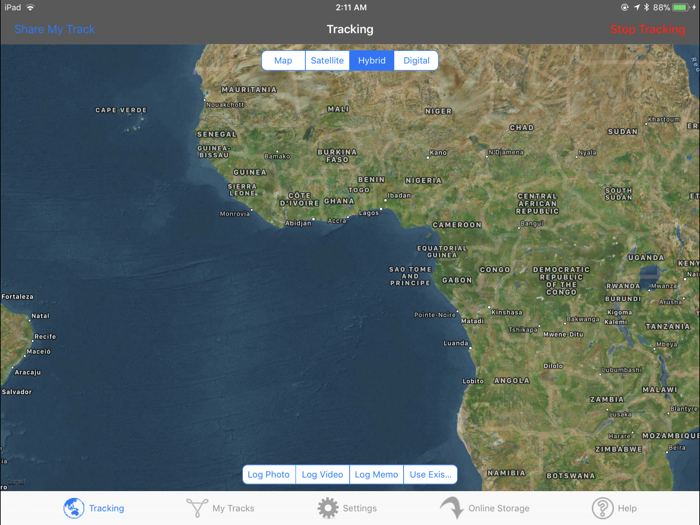The image size is (700, 525).
Task: Click the Use Exis... button
Action: point(430,475)
